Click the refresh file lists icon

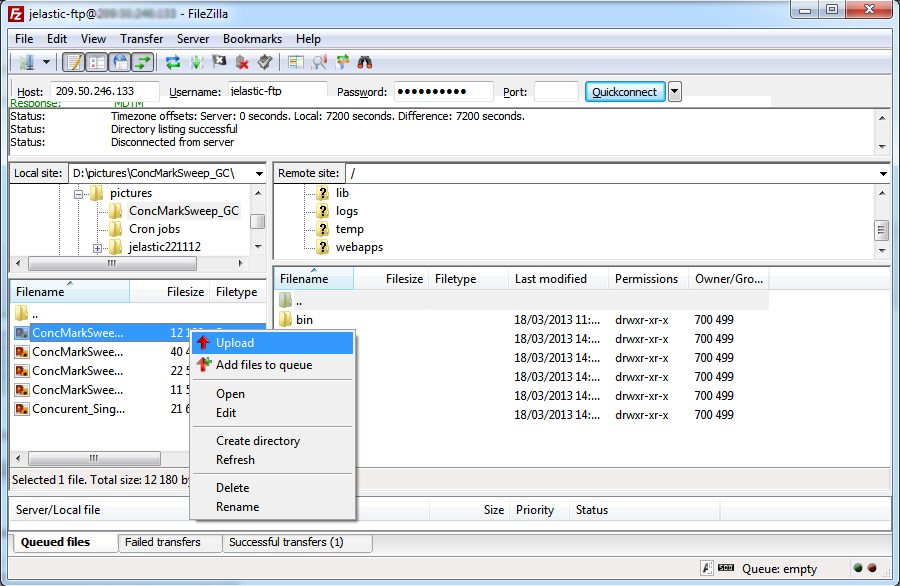coord(173,62)
